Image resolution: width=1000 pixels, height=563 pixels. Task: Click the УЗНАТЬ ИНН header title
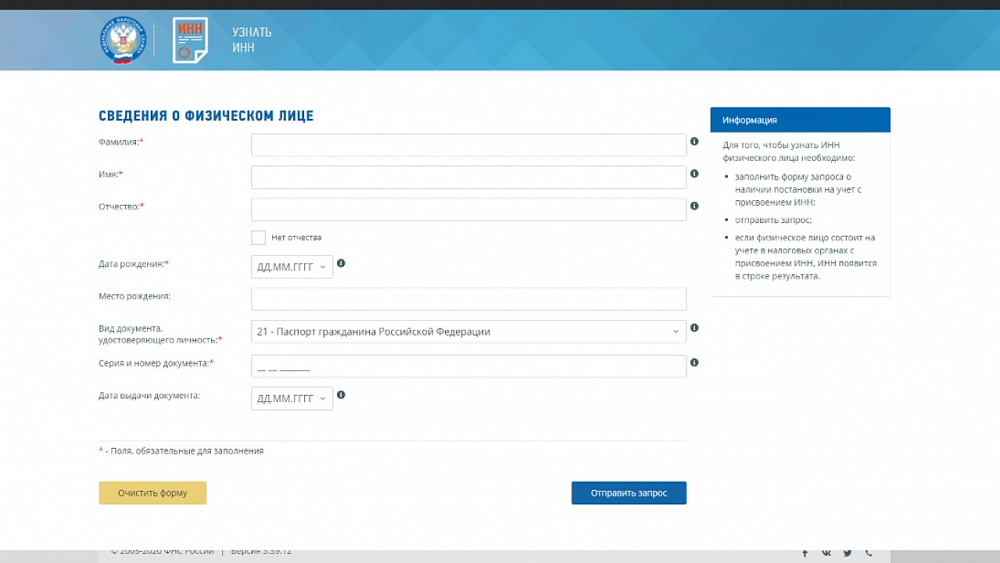[x=251, y=40]
